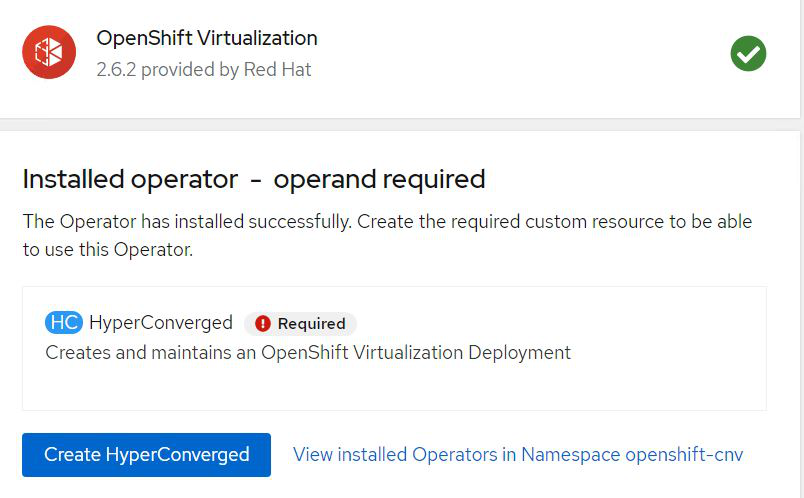Select the HyperConverged resource name
Screen dimensions: 804x498
161,323
